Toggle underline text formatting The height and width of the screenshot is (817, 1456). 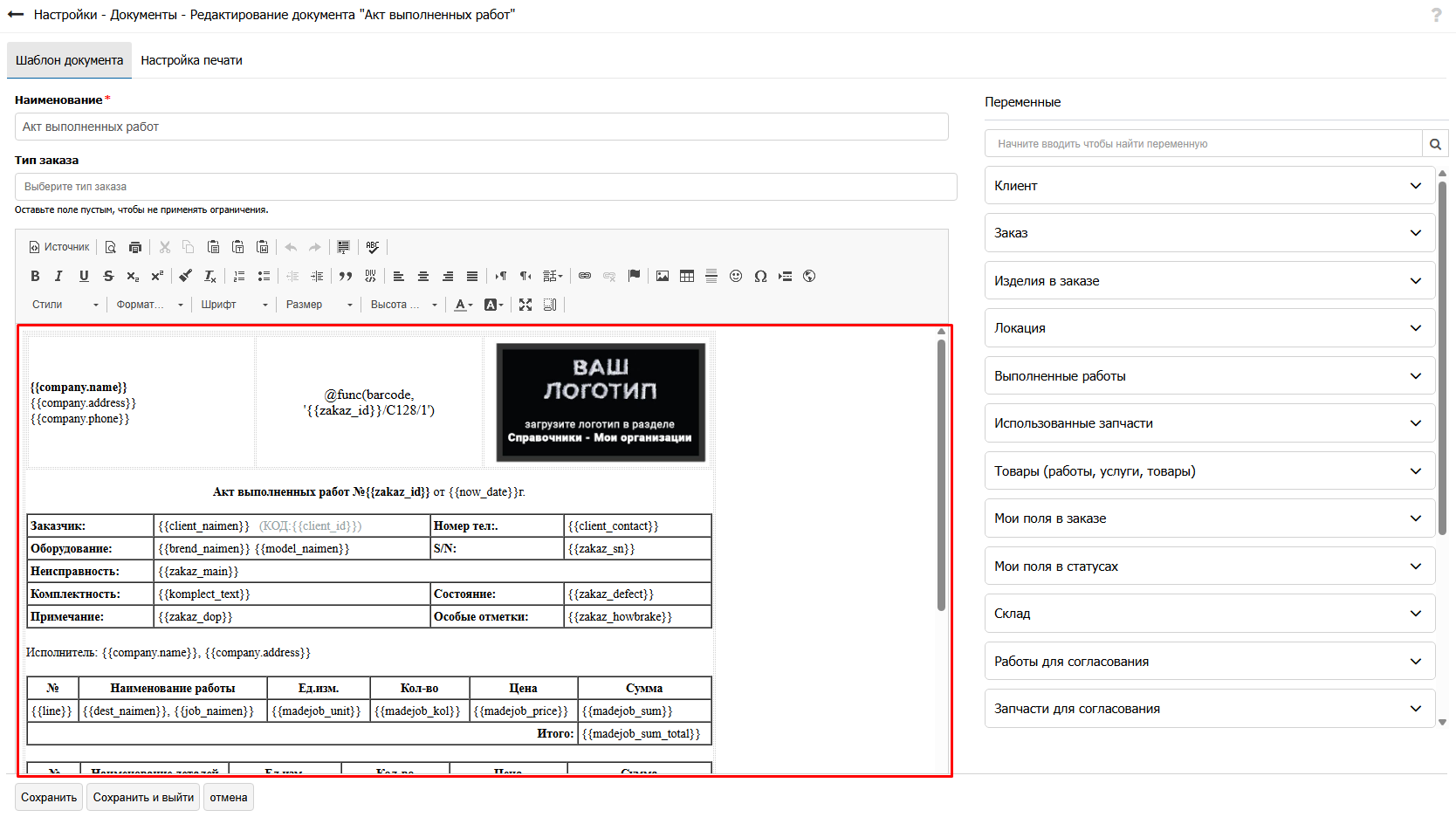[x=84, y=276]
